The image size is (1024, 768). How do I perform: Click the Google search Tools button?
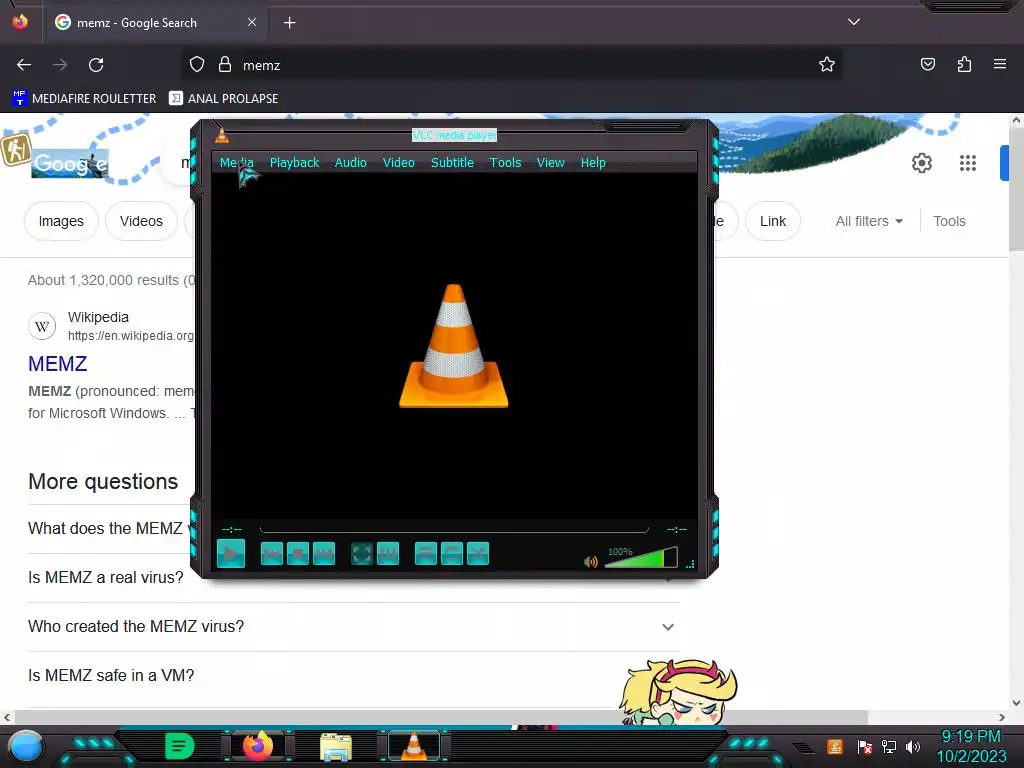click(x=949, y=221)
